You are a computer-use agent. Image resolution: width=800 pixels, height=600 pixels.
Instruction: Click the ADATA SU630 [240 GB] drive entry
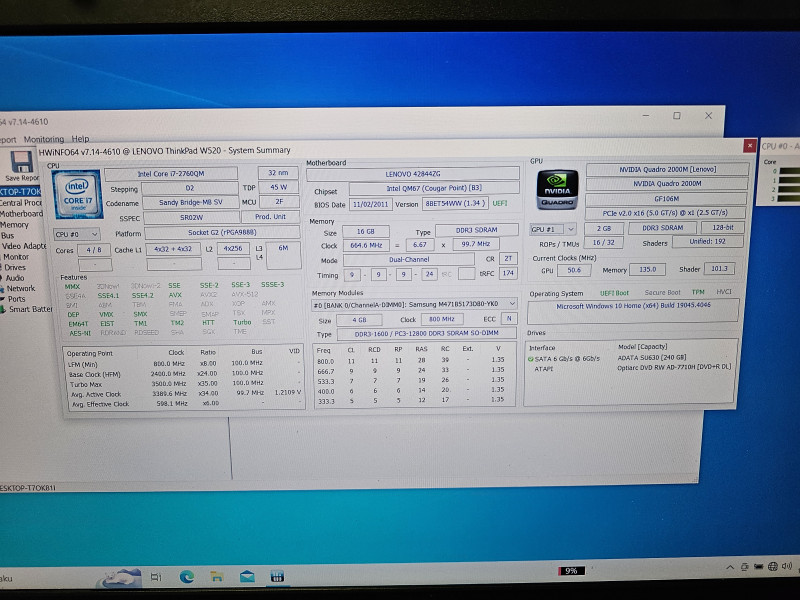(652, 358)
